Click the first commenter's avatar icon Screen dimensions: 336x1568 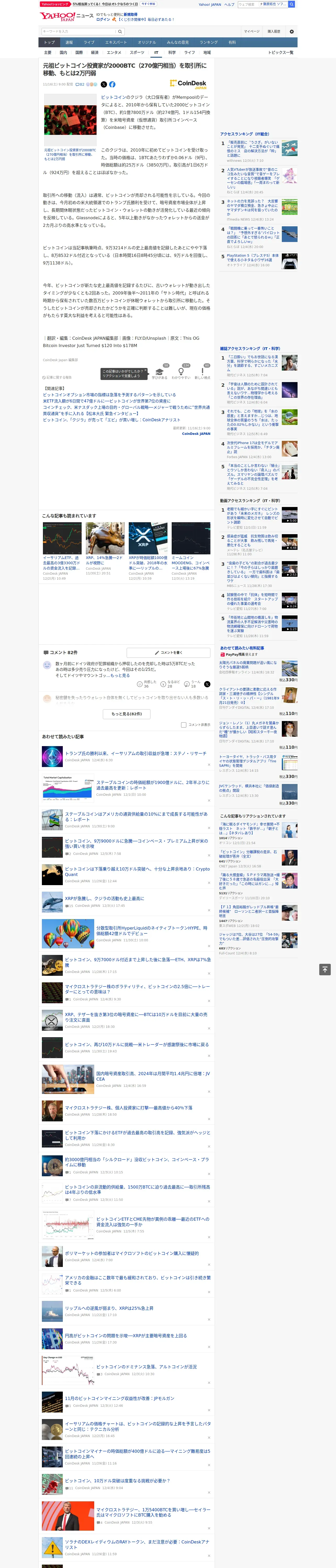click(47, 665)
